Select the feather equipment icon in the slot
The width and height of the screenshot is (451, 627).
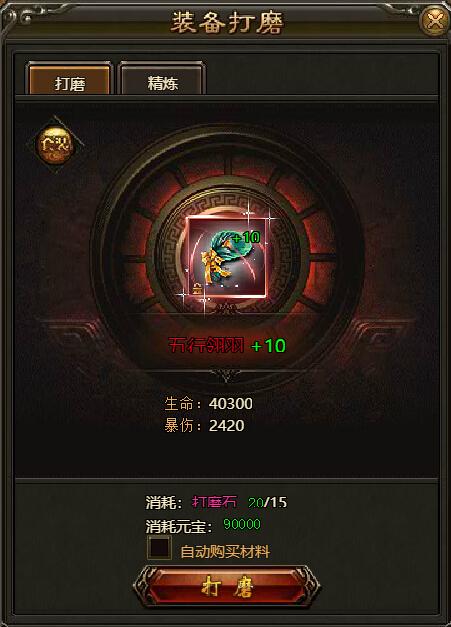(227, 258)
